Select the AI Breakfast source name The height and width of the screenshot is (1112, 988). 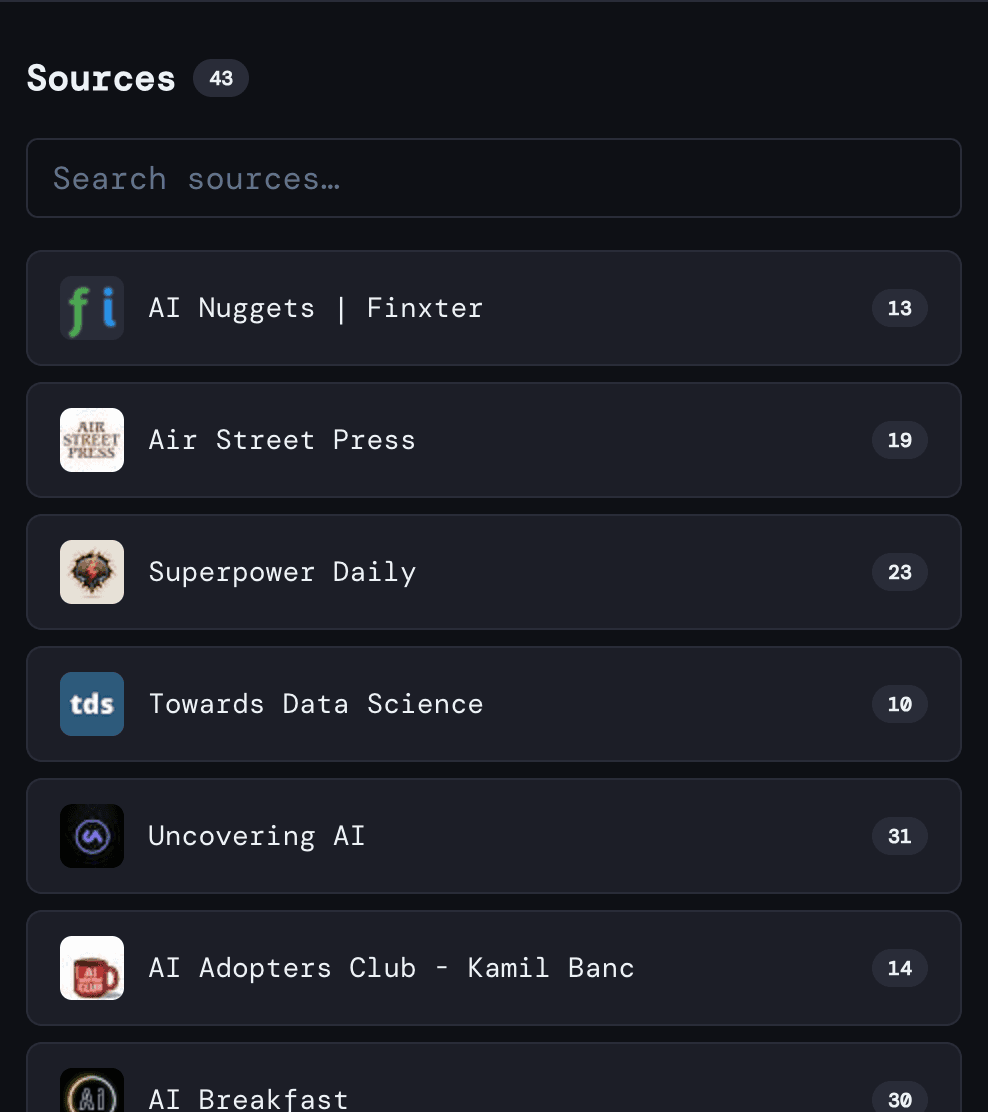click(248, 1099)
